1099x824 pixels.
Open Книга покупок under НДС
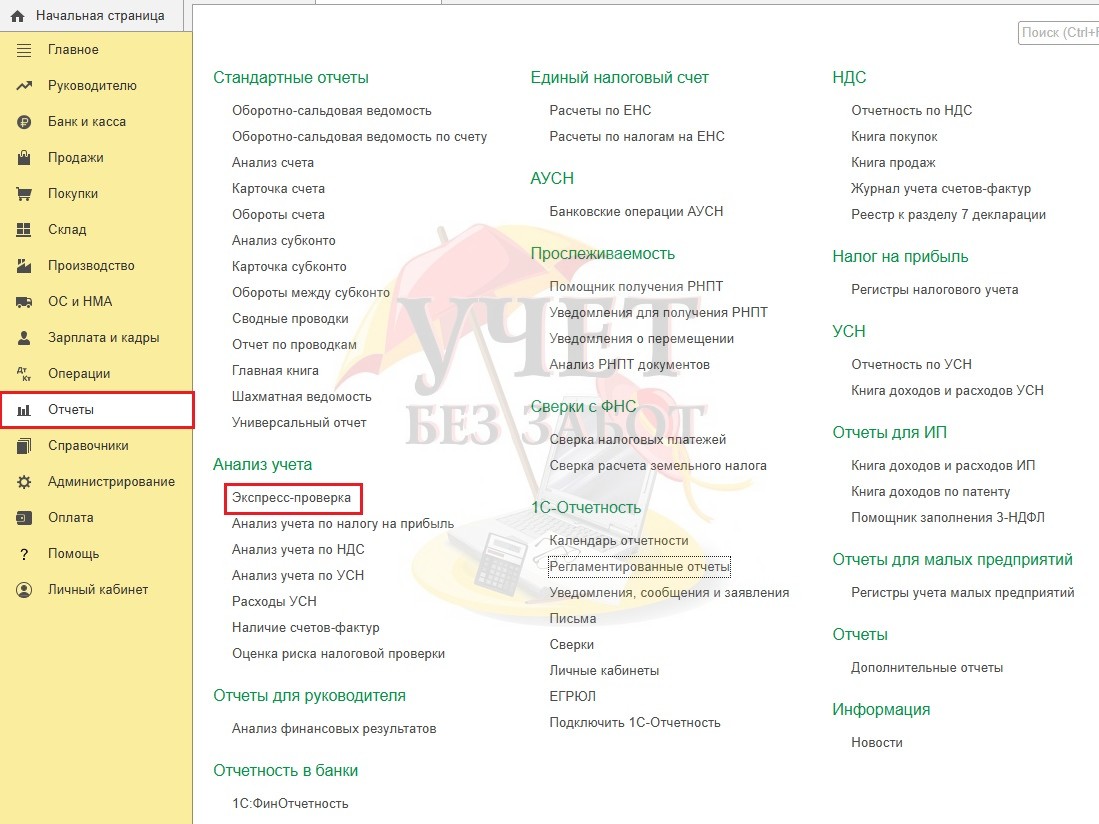[894, 137]
